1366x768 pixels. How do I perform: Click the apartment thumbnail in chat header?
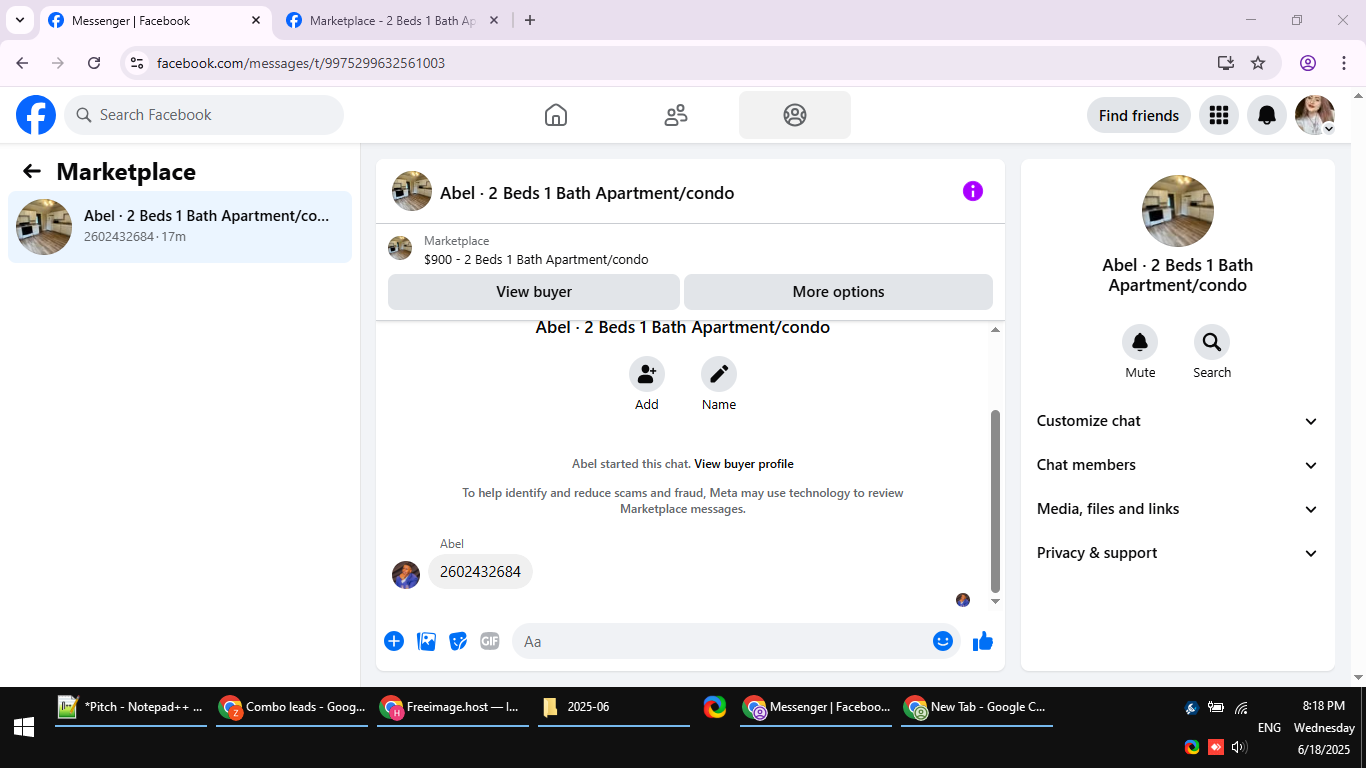(x=412, y=191)
